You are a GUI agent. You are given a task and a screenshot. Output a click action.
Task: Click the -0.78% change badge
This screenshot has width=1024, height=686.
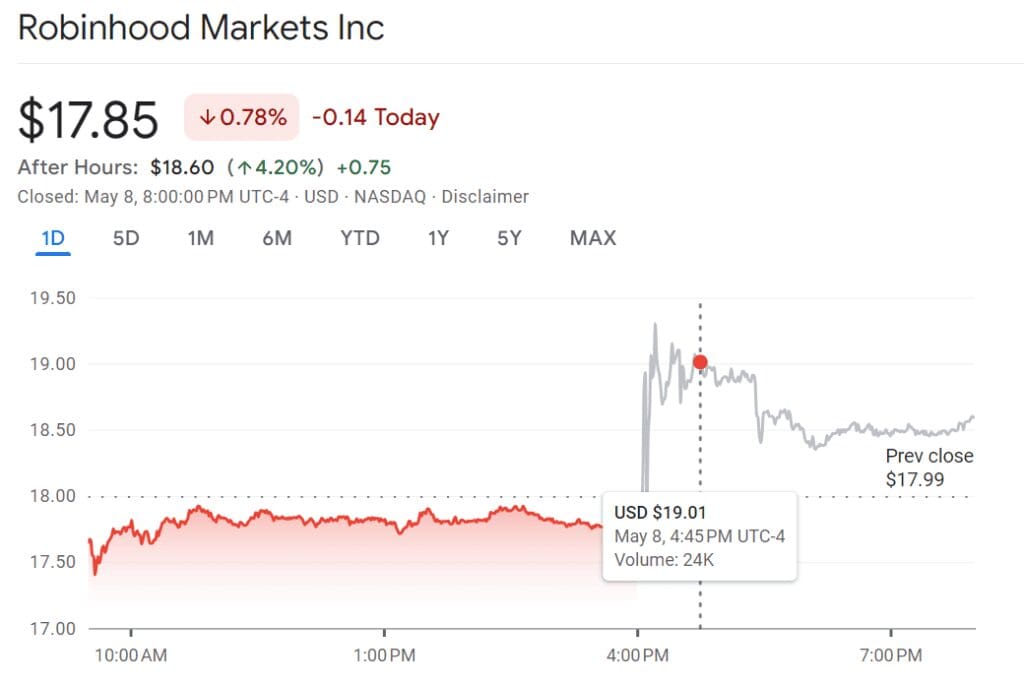[x=240, y=117]
